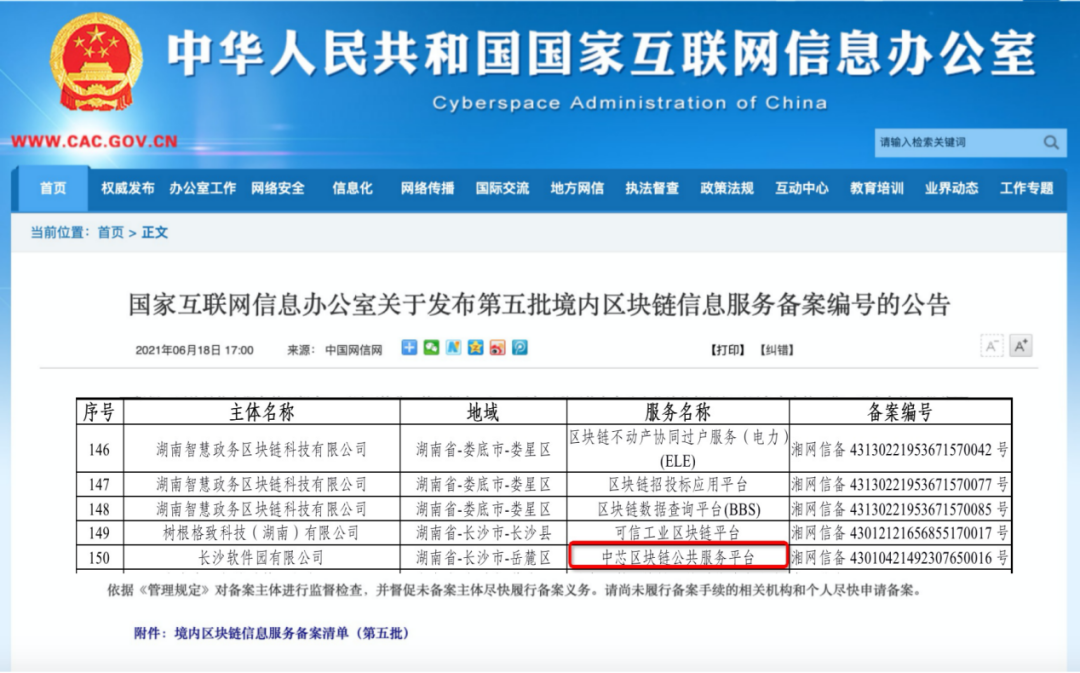Screen dimensions: 1080x673
Task: Click row number 146 cell
Action: coord(99,449)
